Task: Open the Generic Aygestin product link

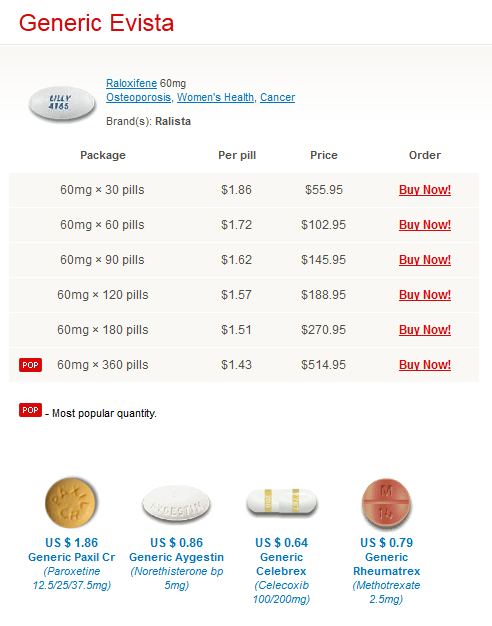Action: point(177,557)
